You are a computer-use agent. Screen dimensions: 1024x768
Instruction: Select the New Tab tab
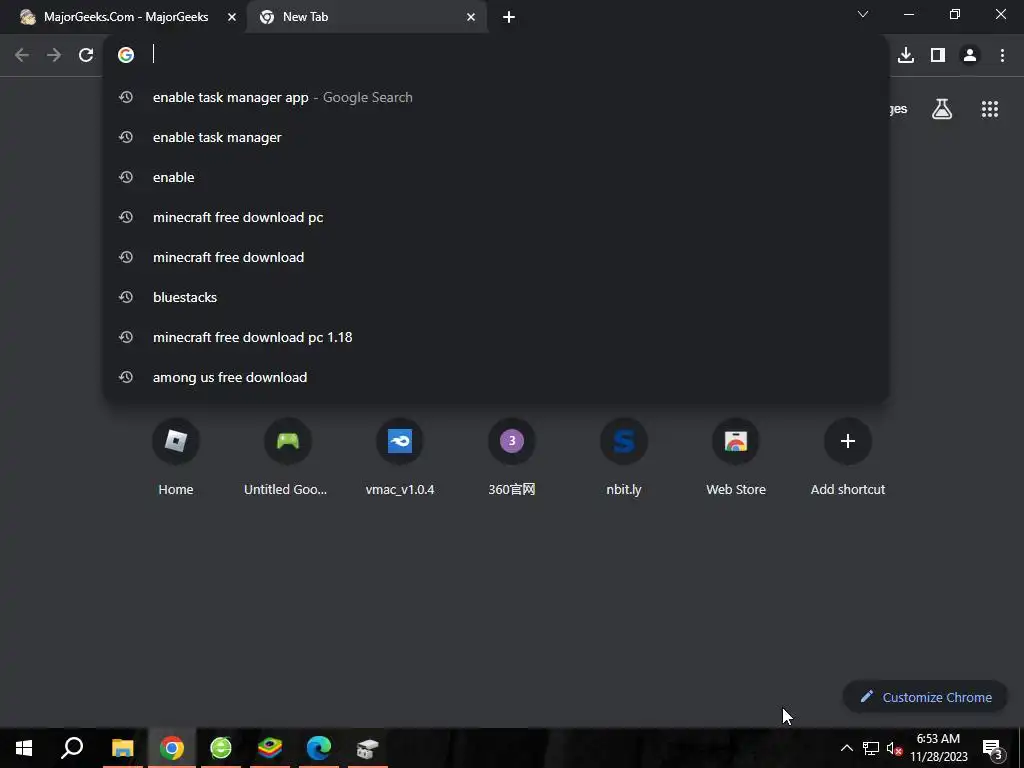click(x=366, y=17)
